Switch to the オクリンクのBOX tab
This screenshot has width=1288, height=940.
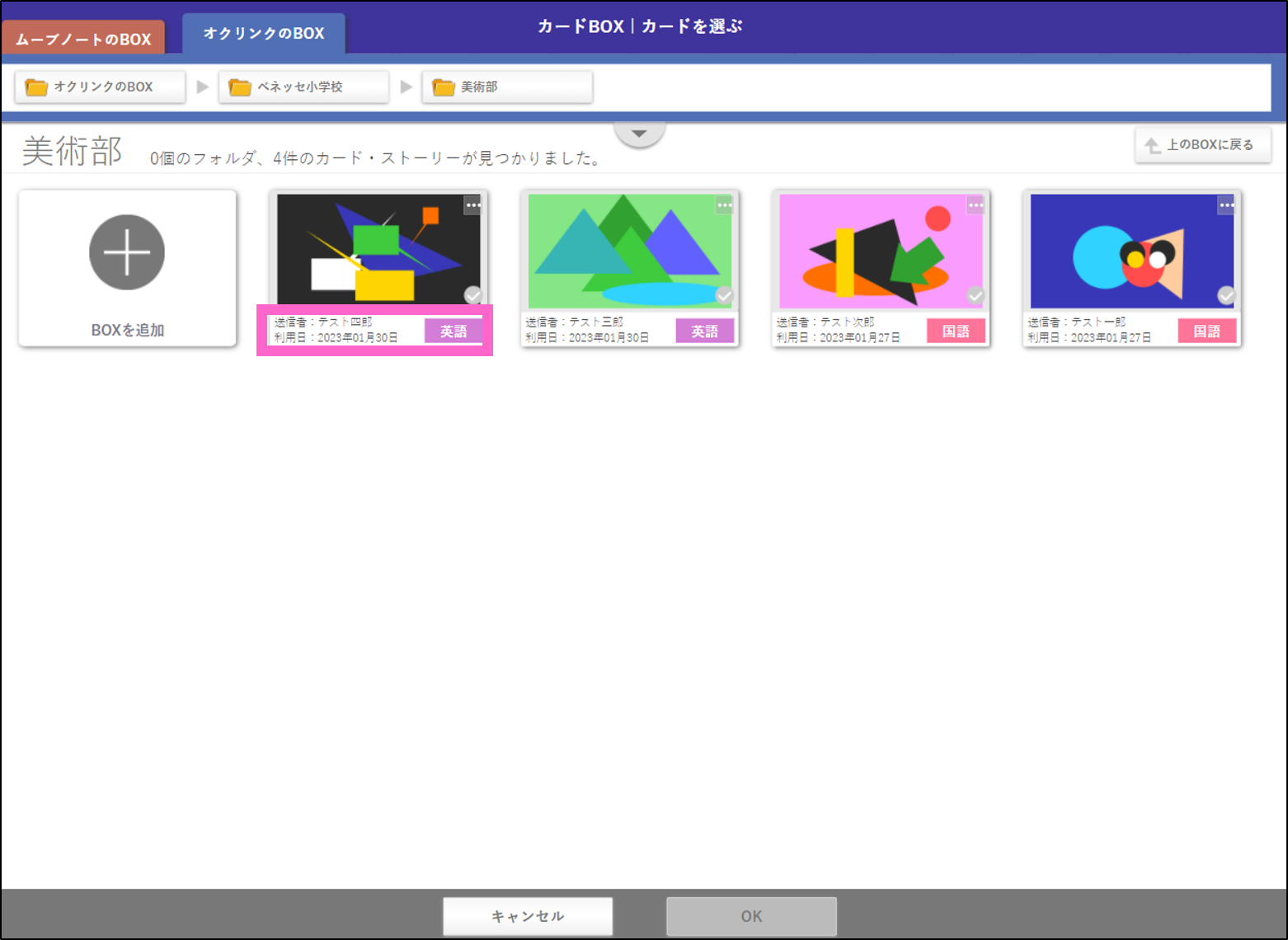click(x=264, y=34)
